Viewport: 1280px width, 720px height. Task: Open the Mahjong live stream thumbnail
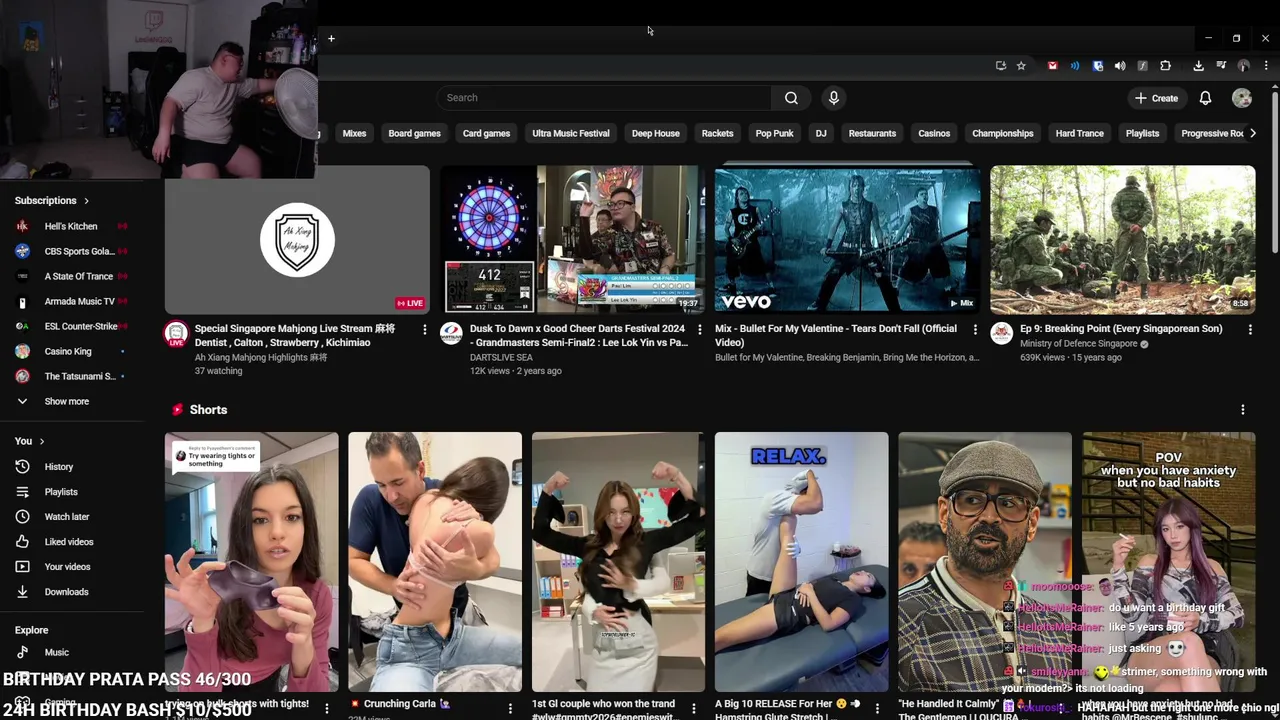[297, 240]
